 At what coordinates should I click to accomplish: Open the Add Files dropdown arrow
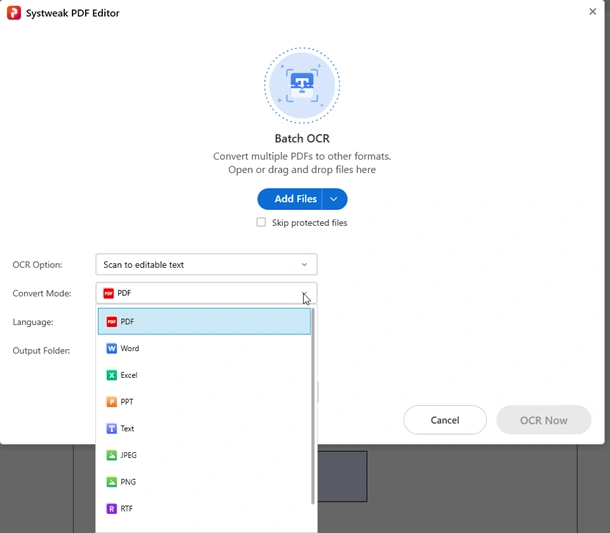(334, 199)
